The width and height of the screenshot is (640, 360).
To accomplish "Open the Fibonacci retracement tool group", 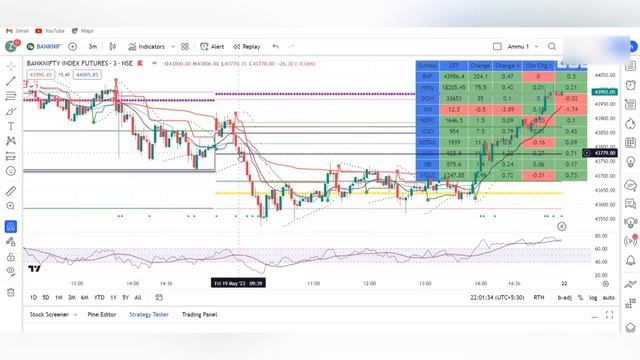I will point(11,96).
